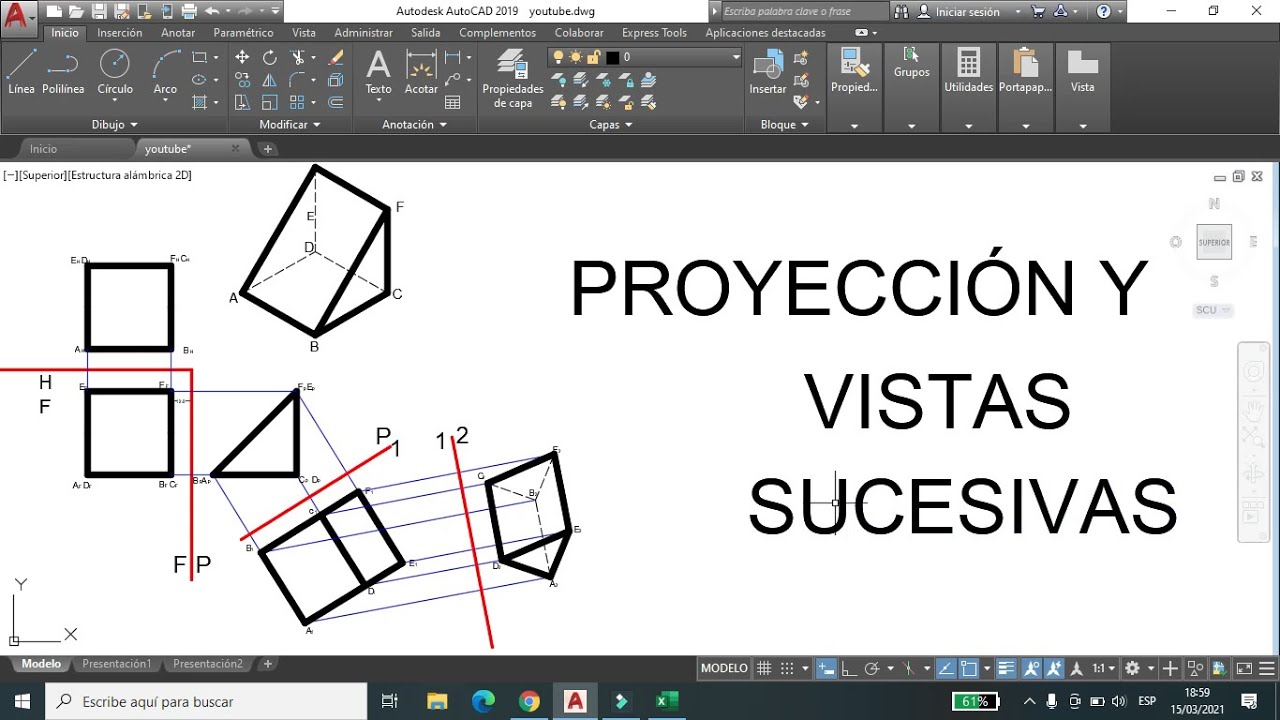Toggle grid display in status bar

764,668
